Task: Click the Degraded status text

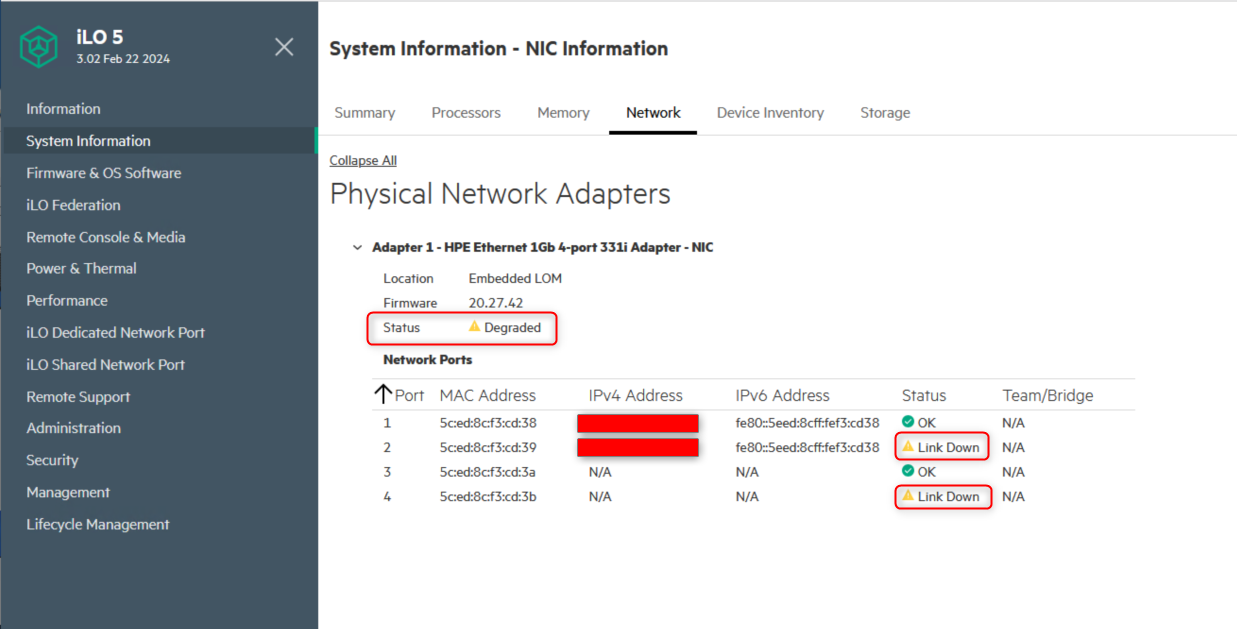Action: pyautogui.click(x=512, y=327)
